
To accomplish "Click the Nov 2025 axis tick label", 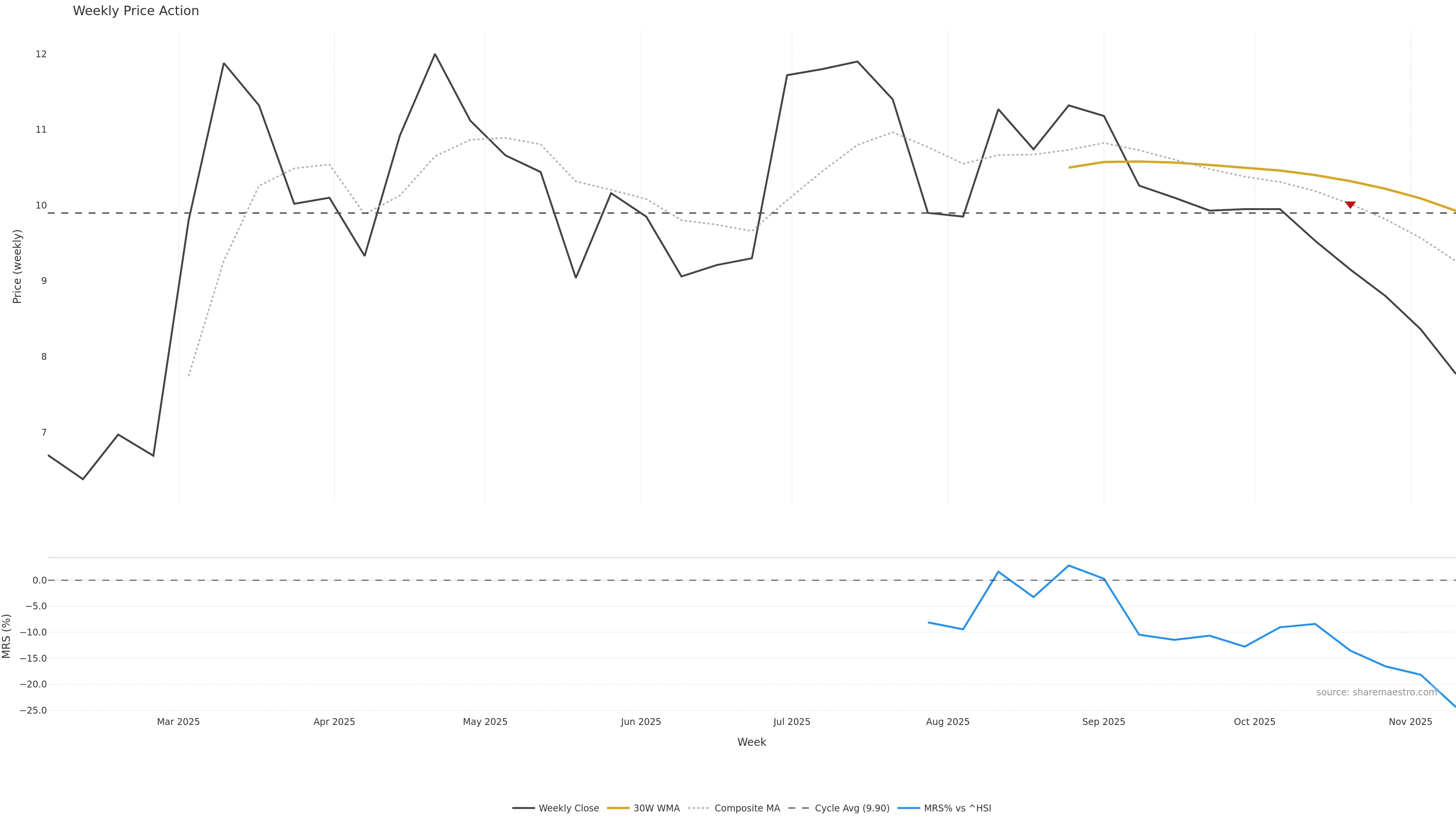I will tap(1410, 722).
